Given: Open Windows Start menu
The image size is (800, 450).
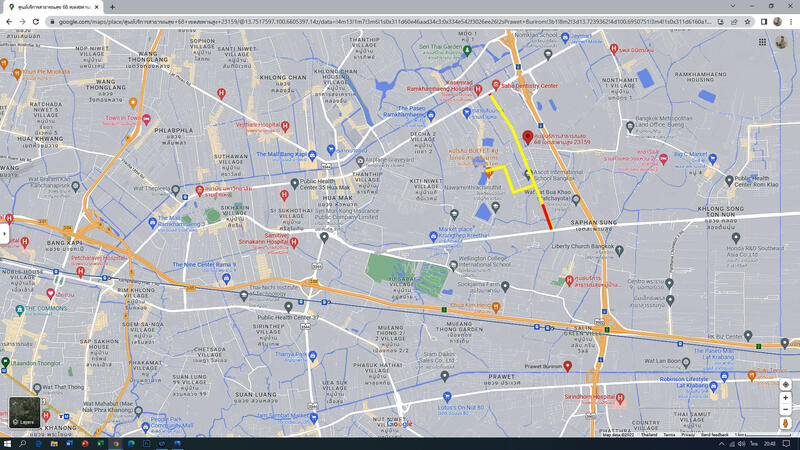Looking at the screenshot, I should pos(8,443).
